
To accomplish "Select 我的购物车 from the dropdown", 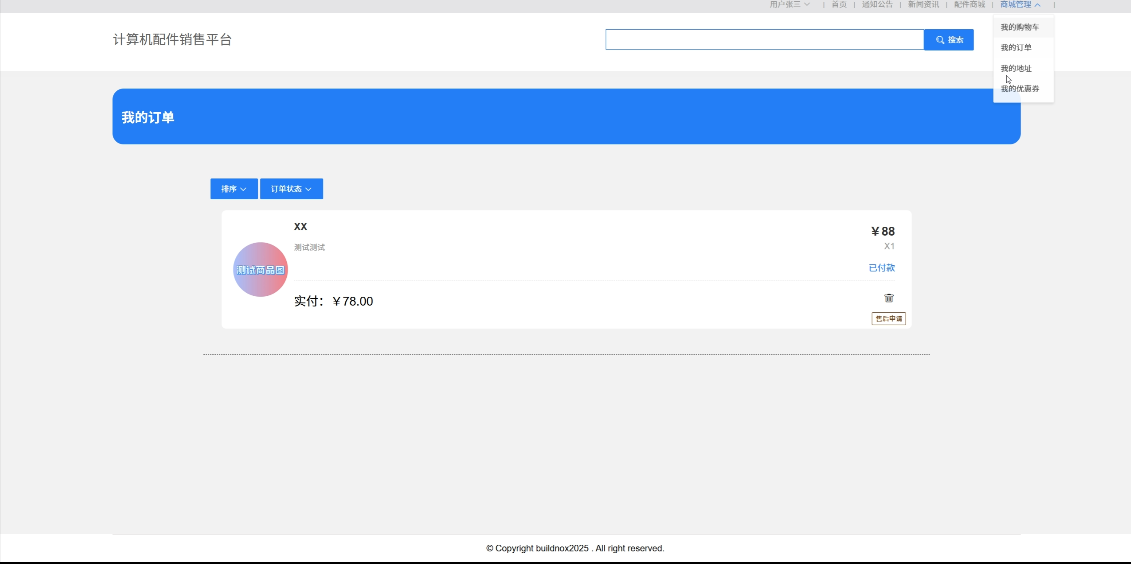I will [1020, 27].
